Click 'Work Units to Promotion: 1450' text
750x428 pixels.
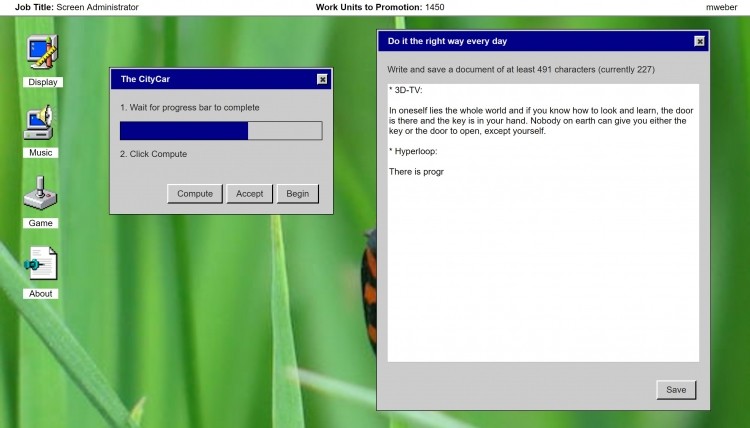point(380,7)
